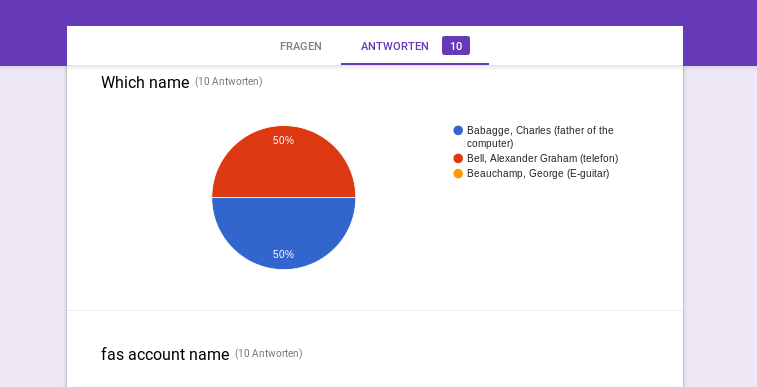This screenshot has width=757, height=387.
Task: Select the legend label Babagge, Charles (father of the computer)
Action: 540,137
